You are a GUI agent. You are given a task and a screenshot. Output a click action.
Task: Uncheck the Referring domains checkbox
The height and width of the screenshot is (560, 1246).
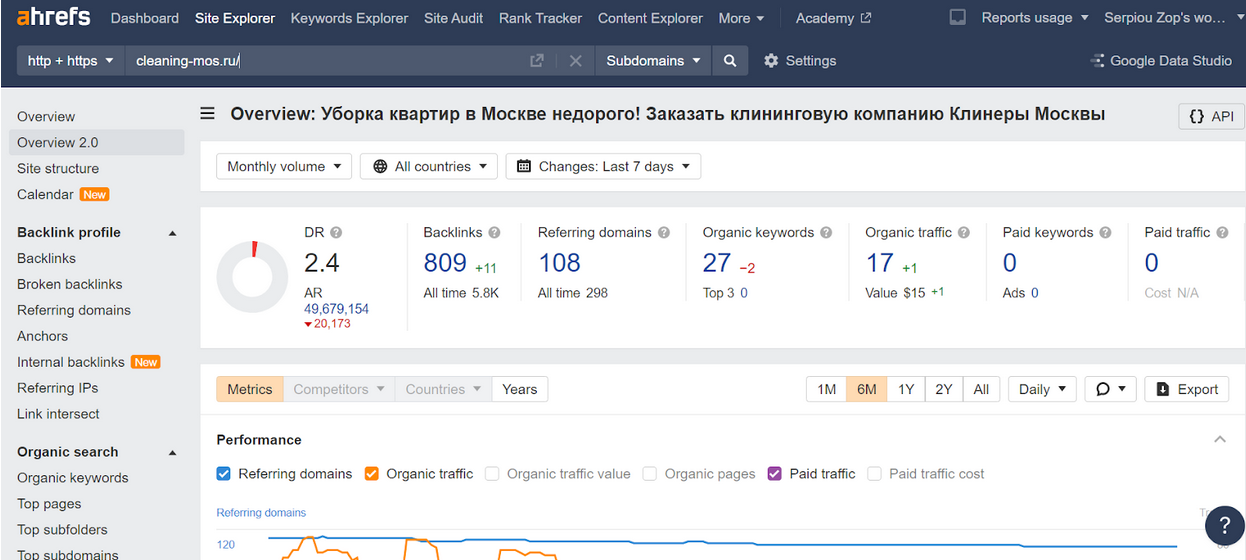click(x=224, y=474)
